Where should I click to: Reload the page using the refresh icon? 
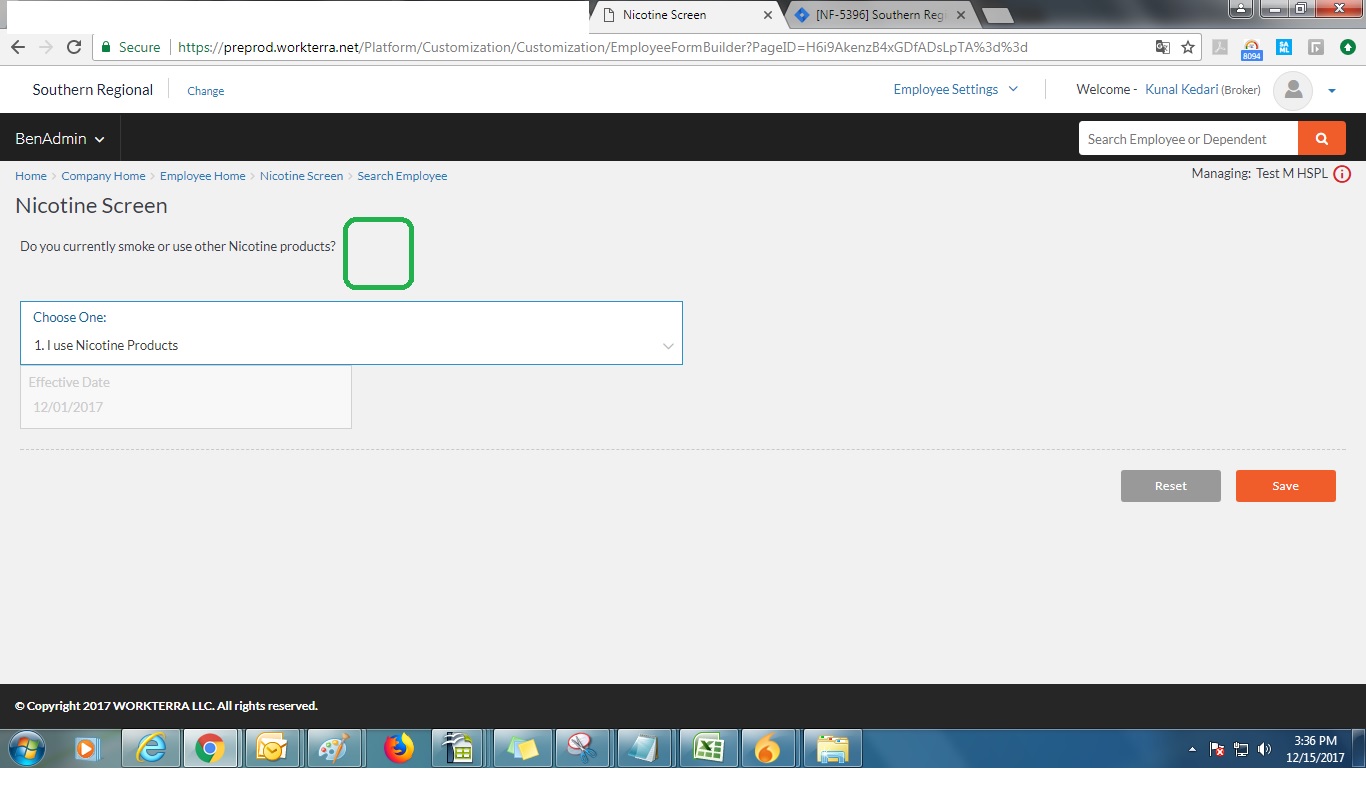pyautogui.click(x=74, y=47)
